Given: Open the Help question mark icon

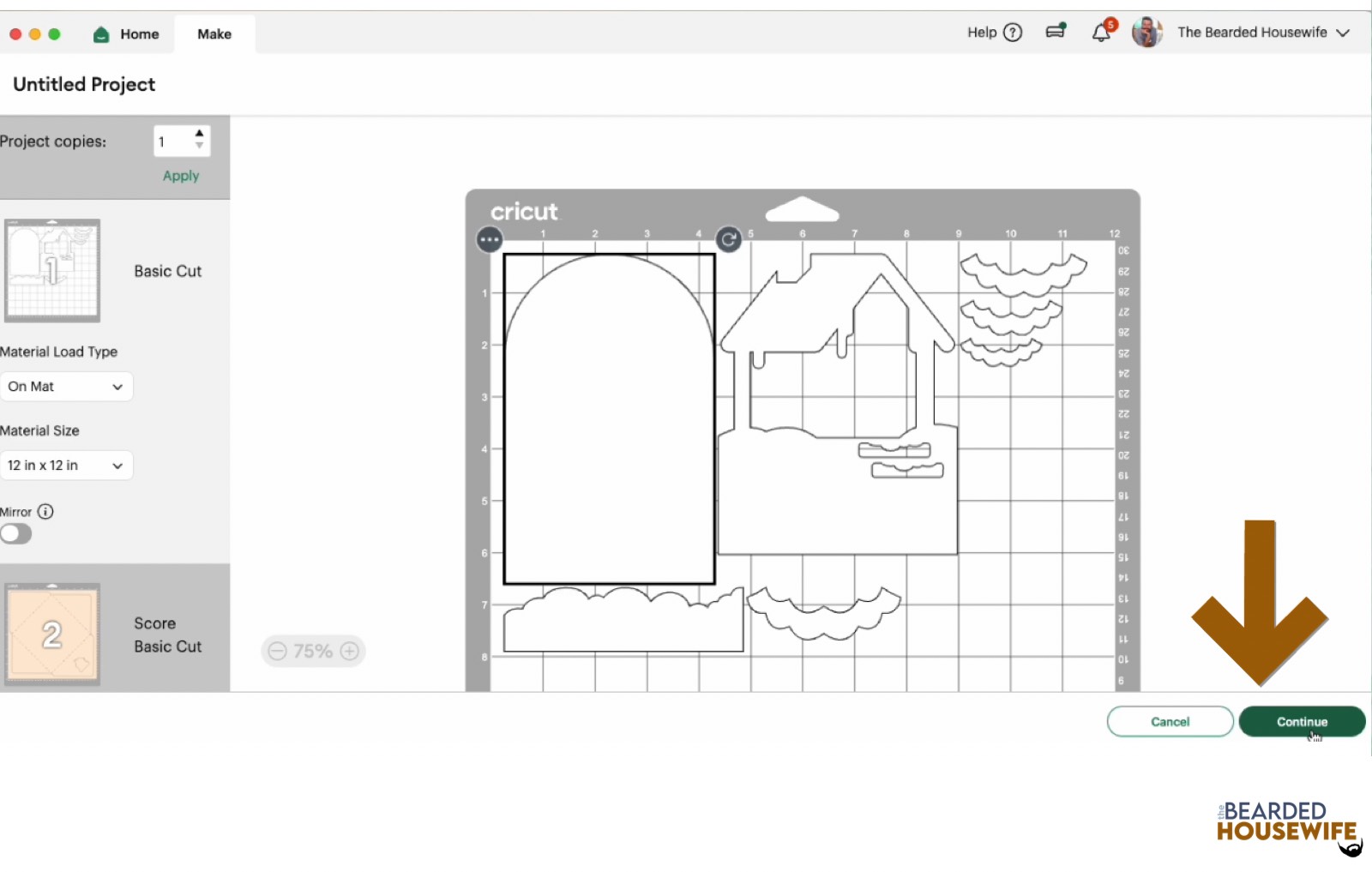Looking at the screenshot, I should pyautogui.click(x=1013, y=33).
